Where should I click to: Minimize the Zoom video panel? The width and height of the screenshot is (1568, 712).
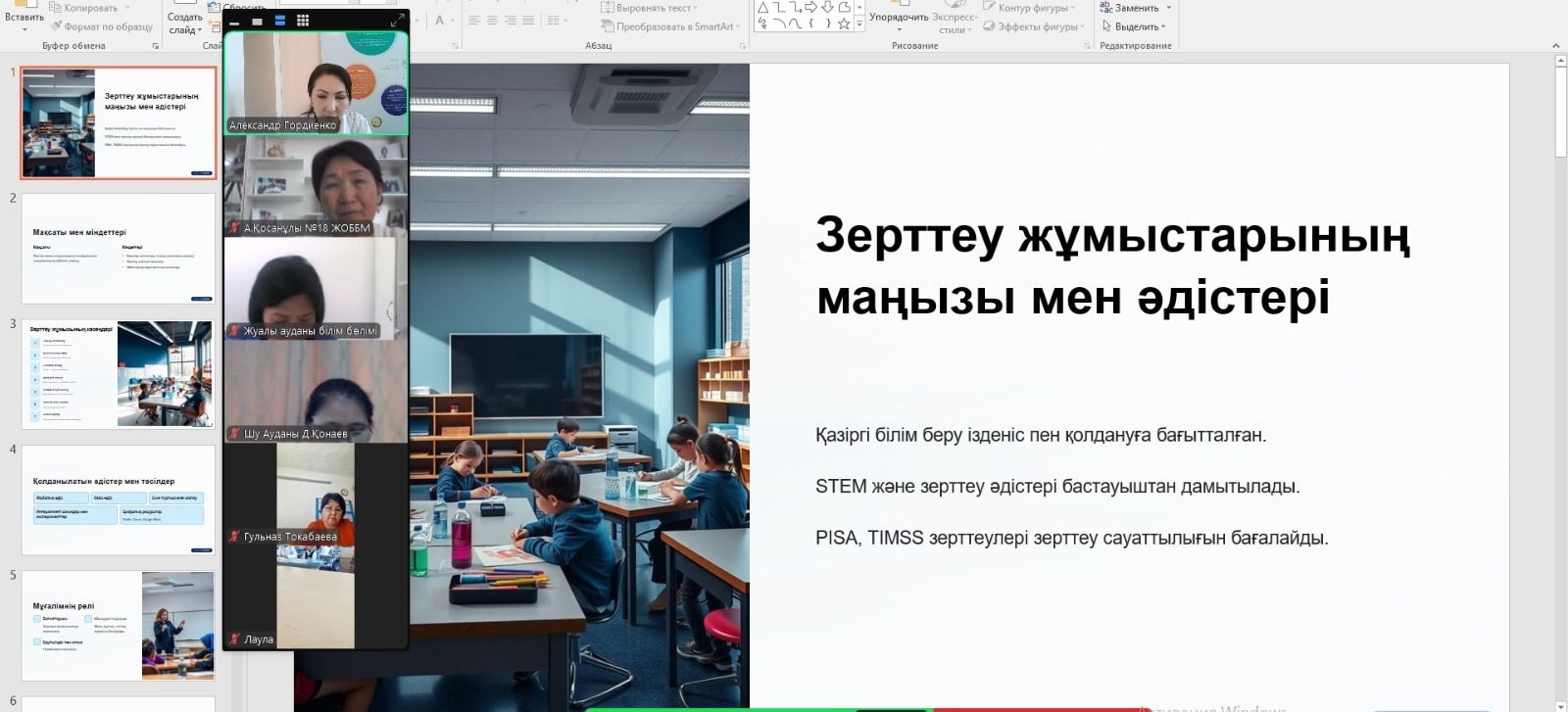pyautogui.click(x=234, y=22)
